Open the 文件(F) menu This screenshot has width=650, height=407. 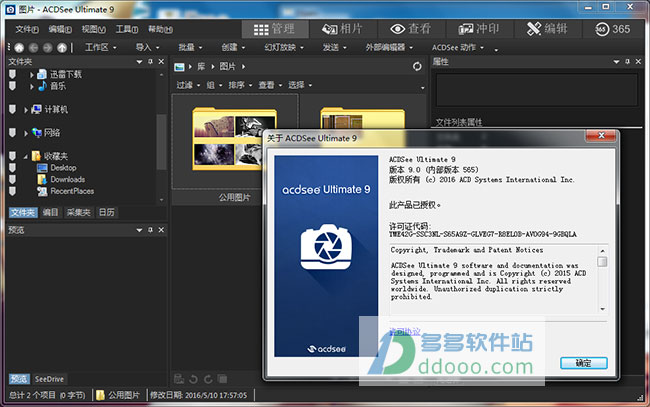coord(27,29)
